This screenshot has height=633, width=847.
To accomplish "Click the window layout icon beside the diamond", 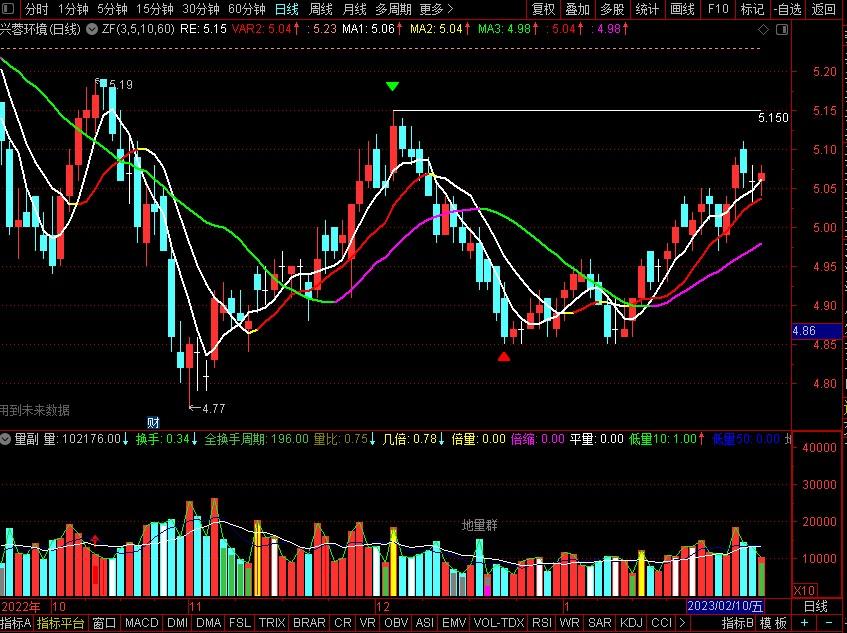I will pos(782,30).
